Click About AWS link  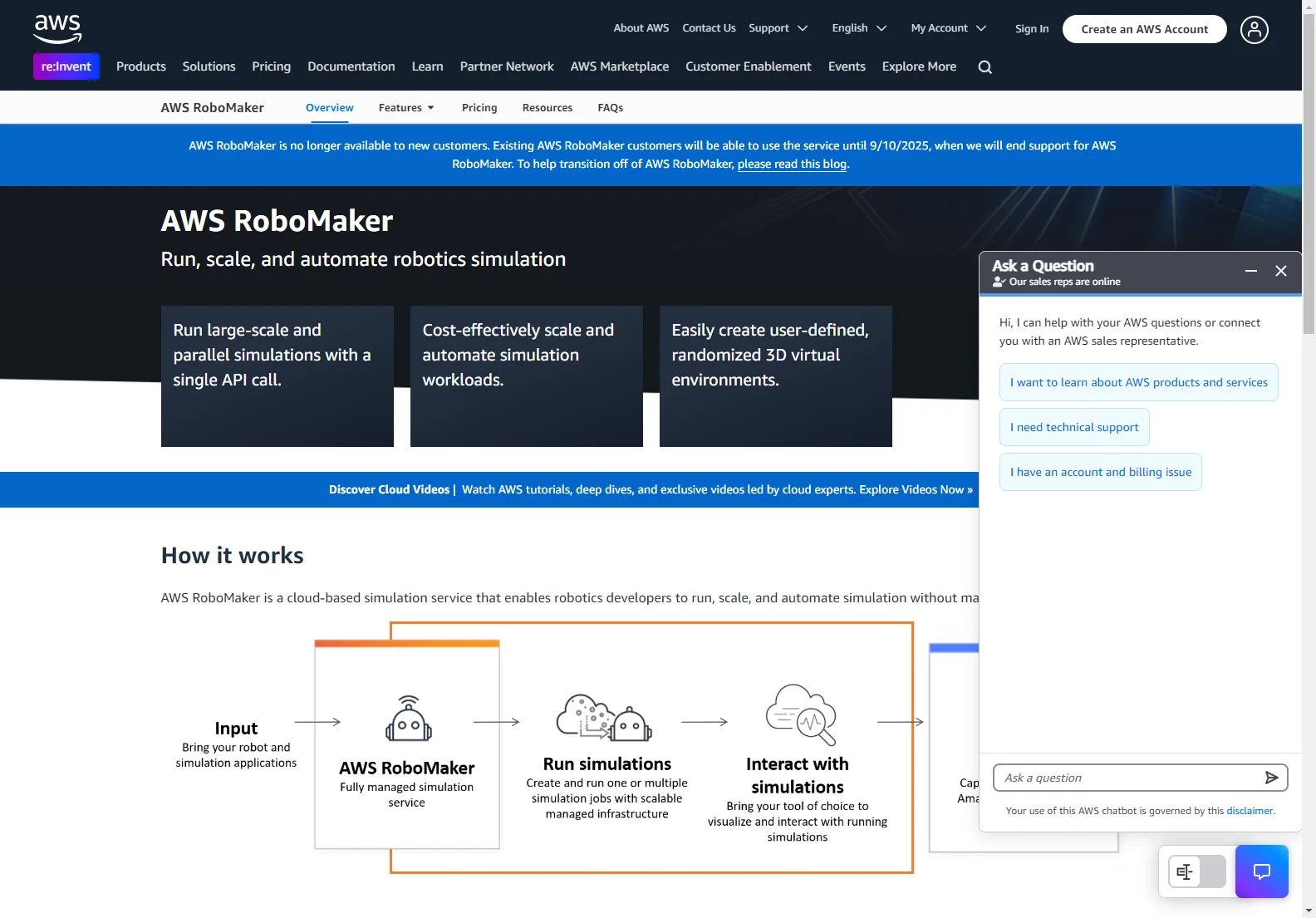(641, 28)
